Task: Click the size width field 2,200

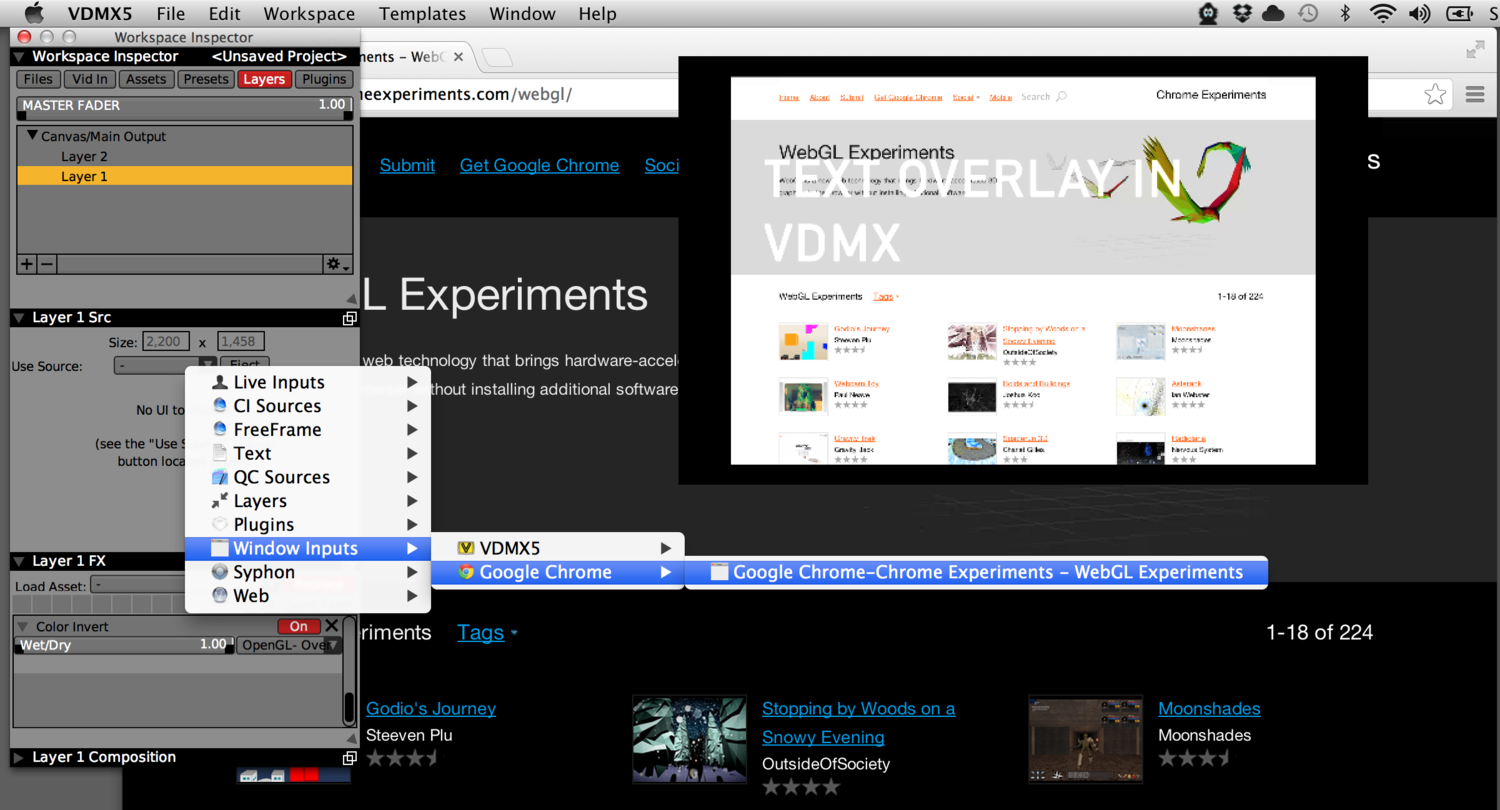Action: (x=166, y=342)
